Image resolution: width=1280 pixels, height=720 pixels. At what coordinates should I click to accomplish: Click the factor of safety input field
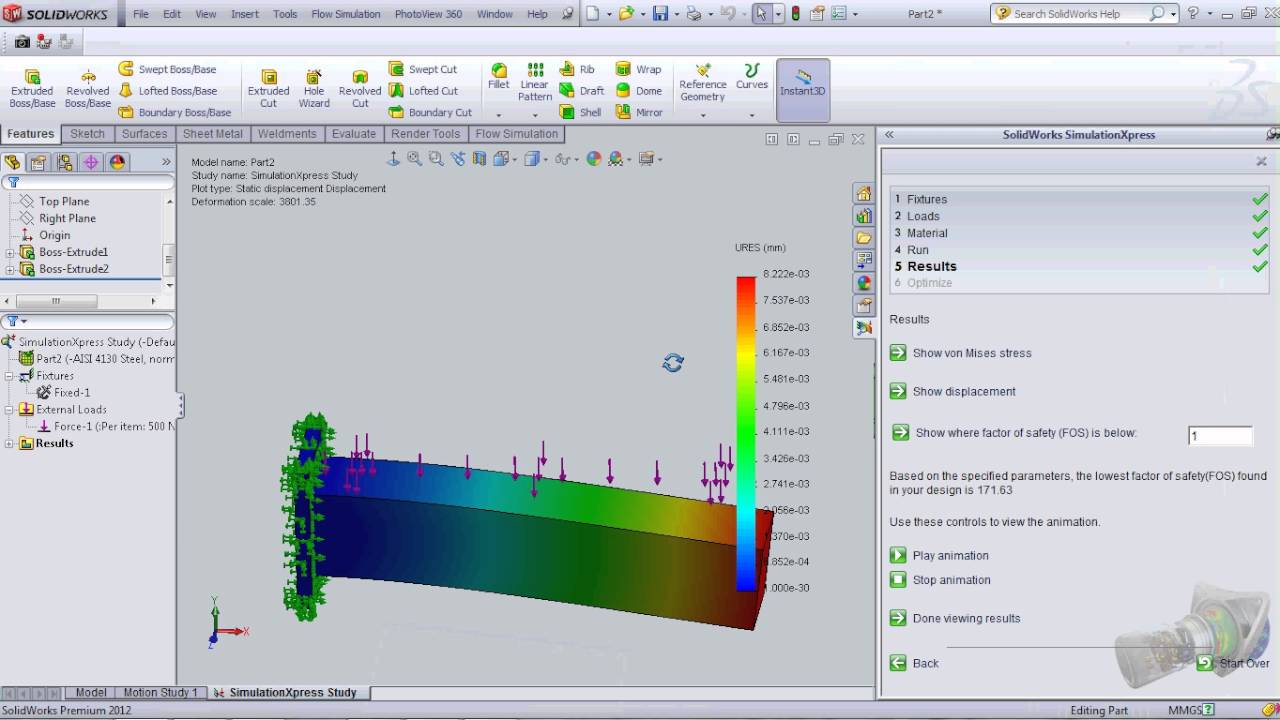click(x=1220, y=436)
